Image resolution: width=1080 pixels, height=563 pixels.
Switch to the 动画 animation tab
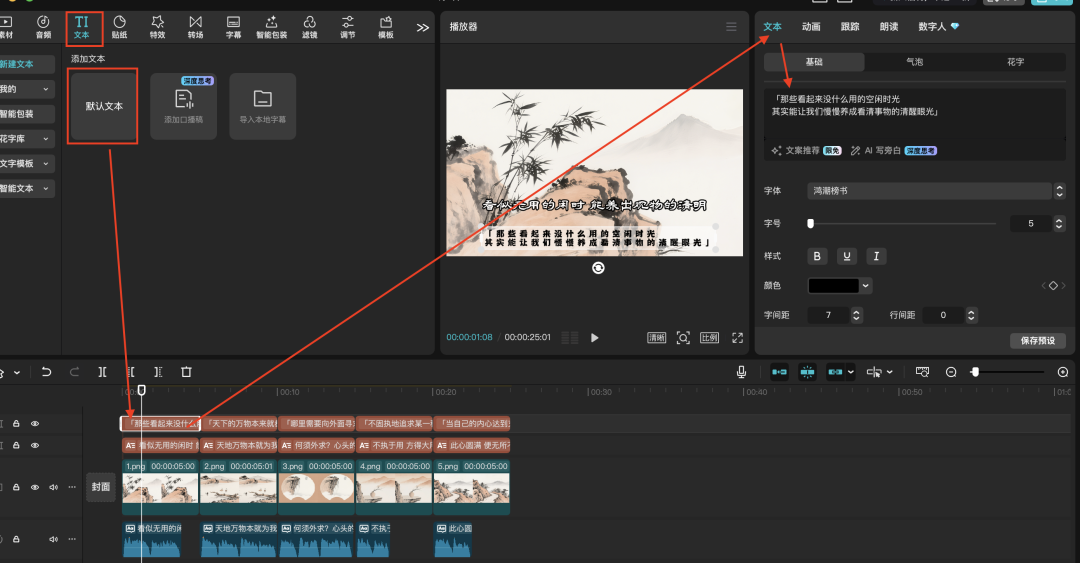(811, 27)
